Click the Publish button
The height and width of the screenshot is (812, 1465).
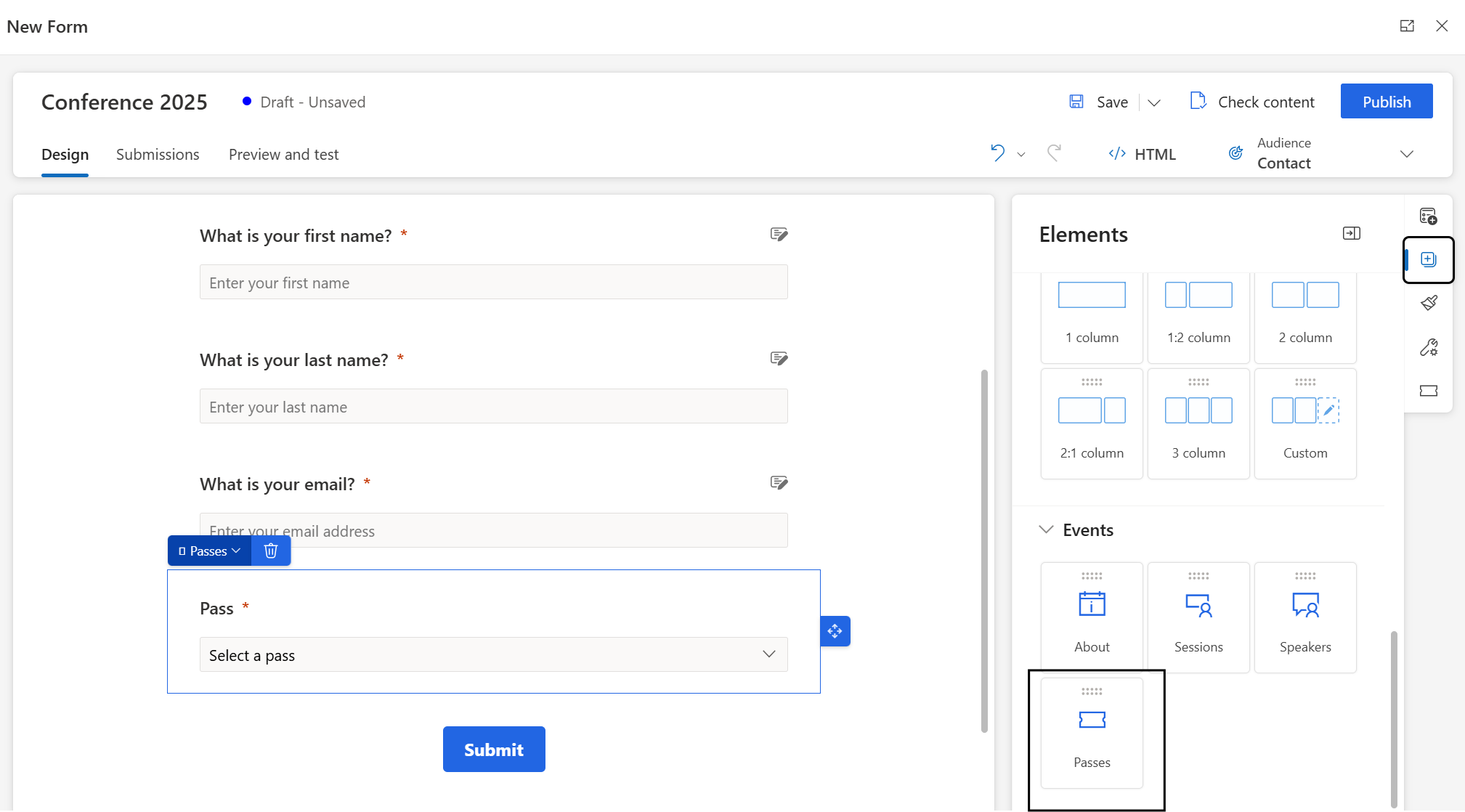pos(1386,102)
